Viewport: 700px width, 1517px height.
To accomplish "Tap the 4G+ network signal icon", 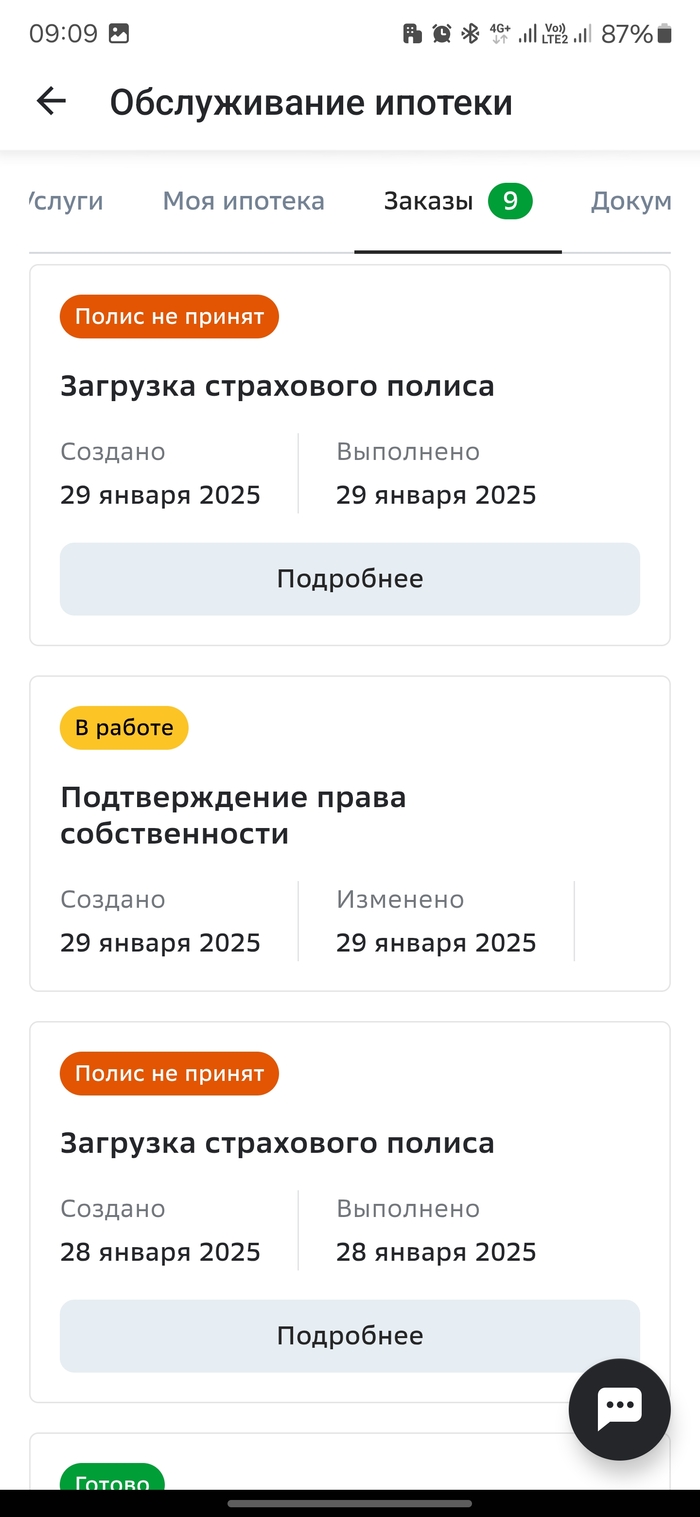I will (499, 34).
